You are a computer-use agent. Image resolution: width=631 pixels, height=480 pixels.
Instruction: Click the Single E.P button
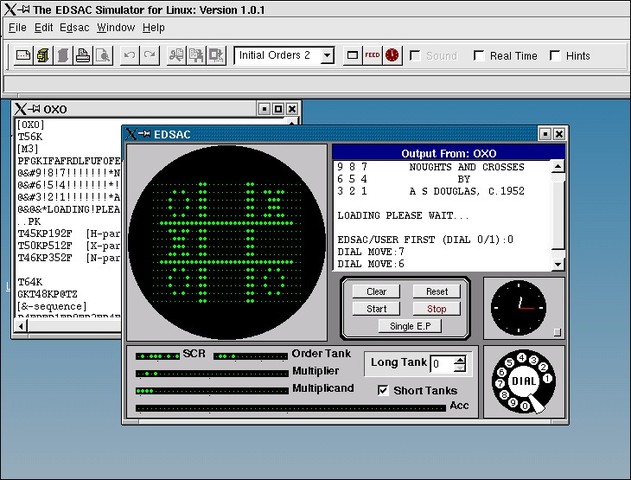coord(410,326)
